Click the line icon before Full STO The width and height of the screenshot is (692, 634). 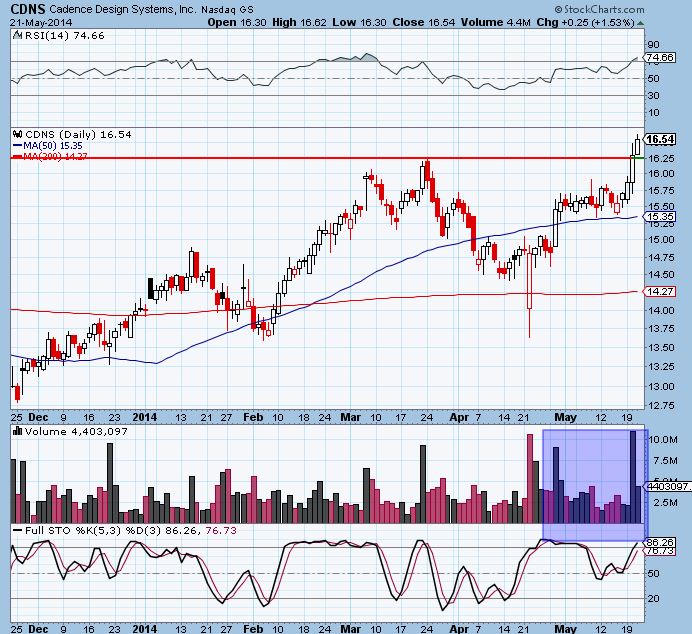tap(17, 530)
